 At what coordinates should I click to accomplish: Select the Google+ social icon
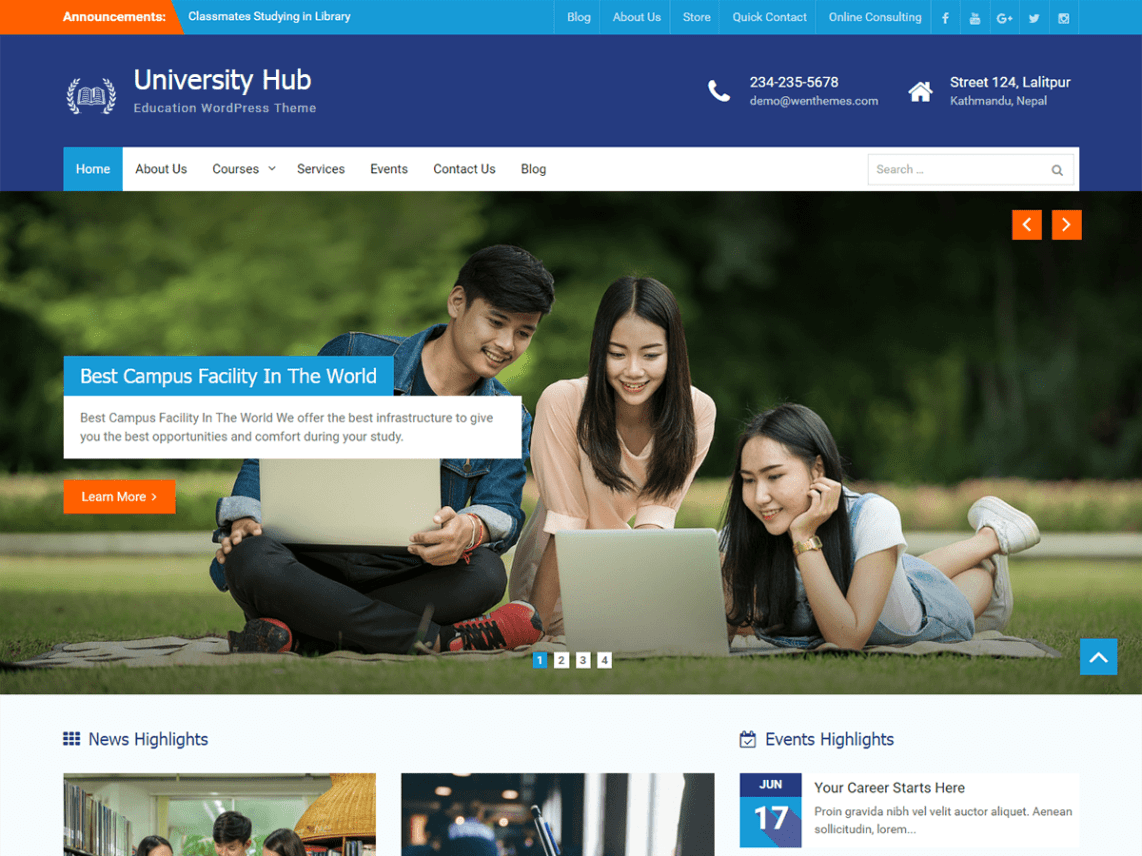click(x=1004, y=17)
